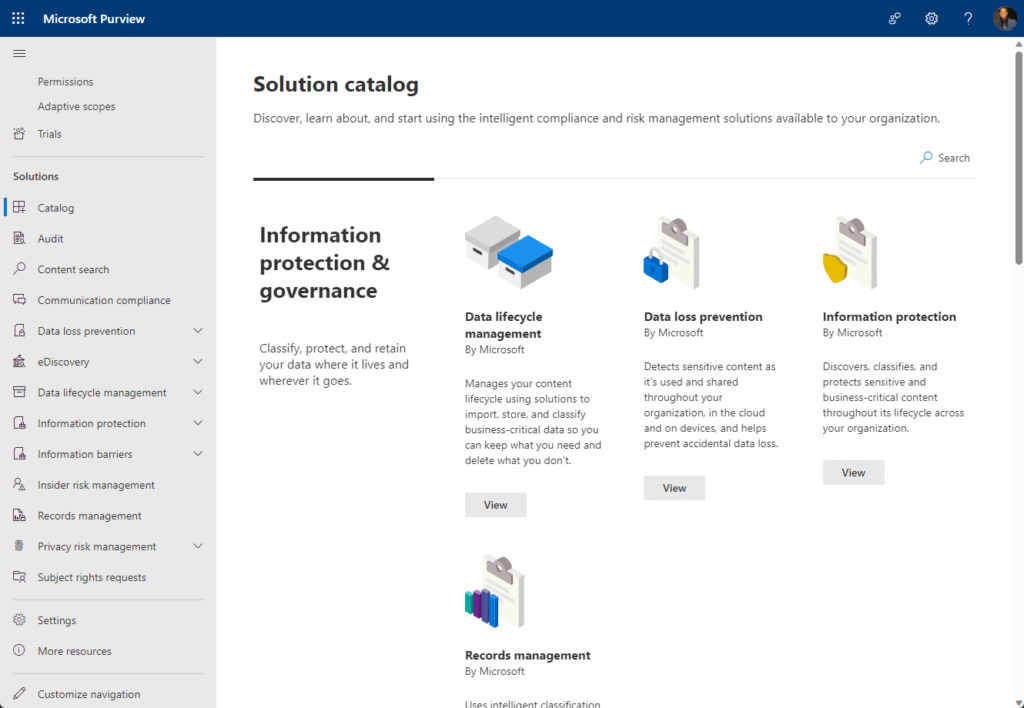The height and width of the screenshot is (708, 1024).
Task: Click the Content search magnifier icon
Action: click(19, 269)
